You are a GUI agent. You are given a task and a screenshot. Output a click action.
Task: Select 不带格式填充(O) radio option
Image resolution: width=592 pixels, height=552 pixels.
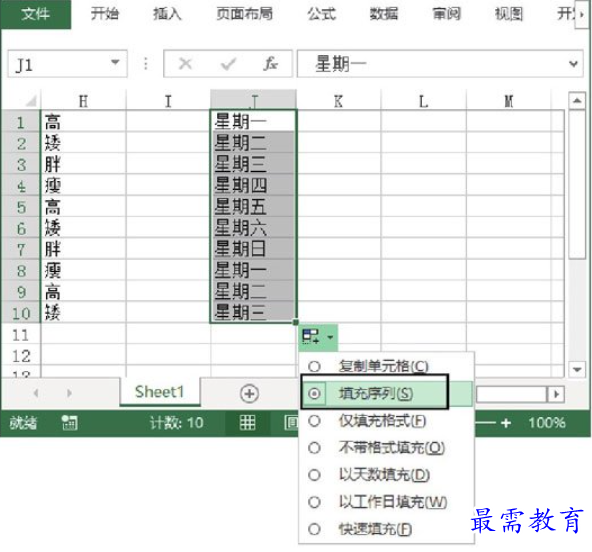[x=386, y=447]
